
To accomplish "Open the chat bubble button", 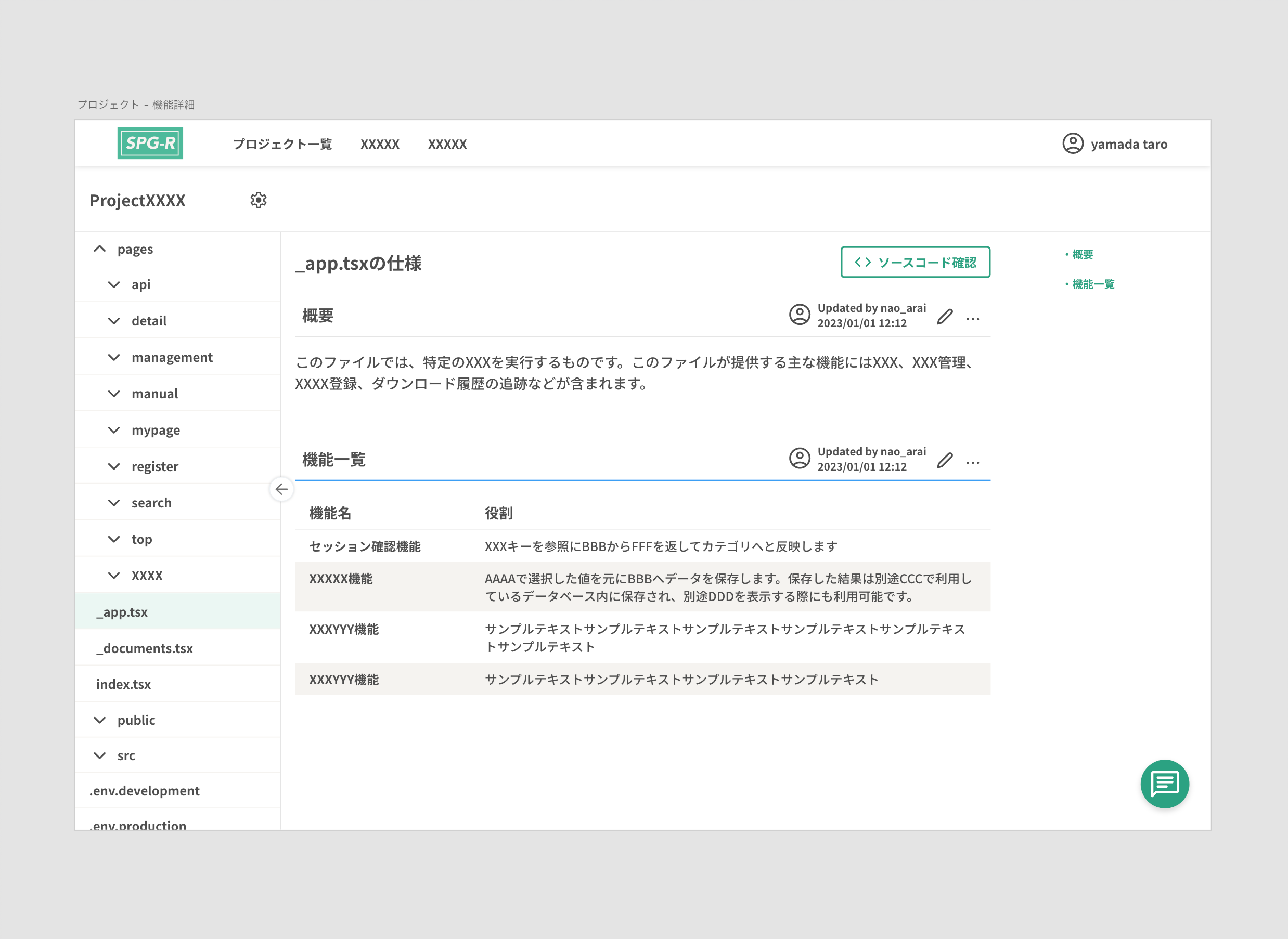I will coord(1164,784).
